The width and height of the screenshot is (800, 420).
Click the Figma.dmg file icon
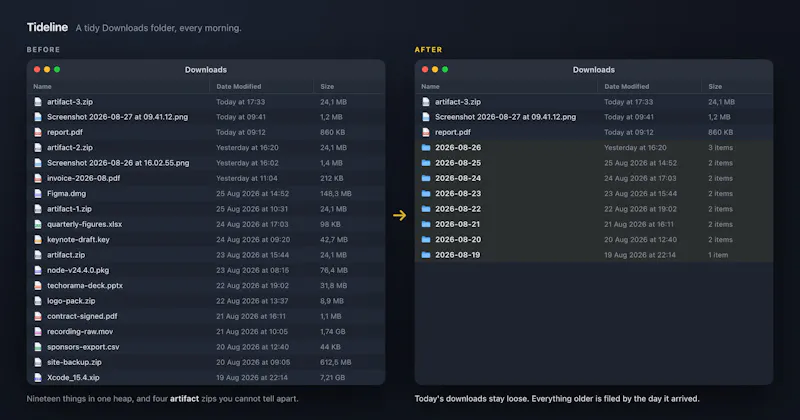click(x=38, y=193)
